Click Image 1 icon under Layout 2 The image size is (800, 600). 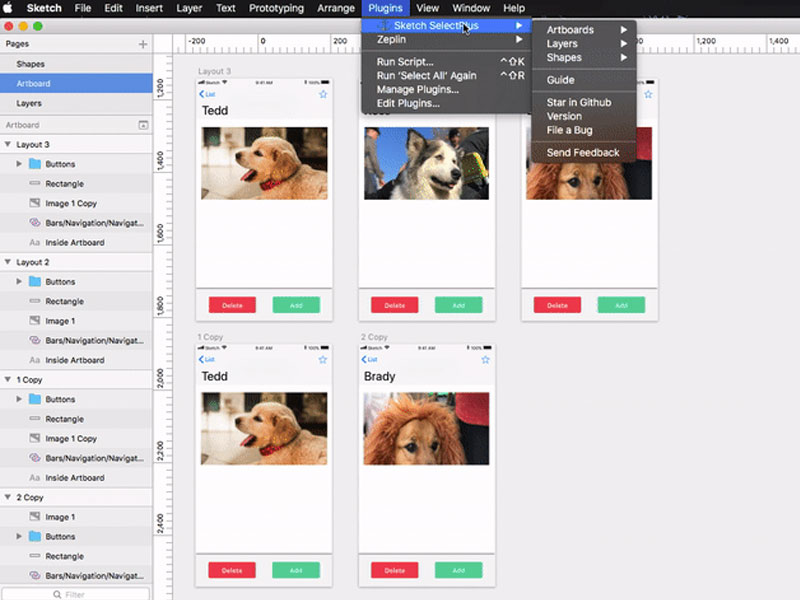point(35,320)
